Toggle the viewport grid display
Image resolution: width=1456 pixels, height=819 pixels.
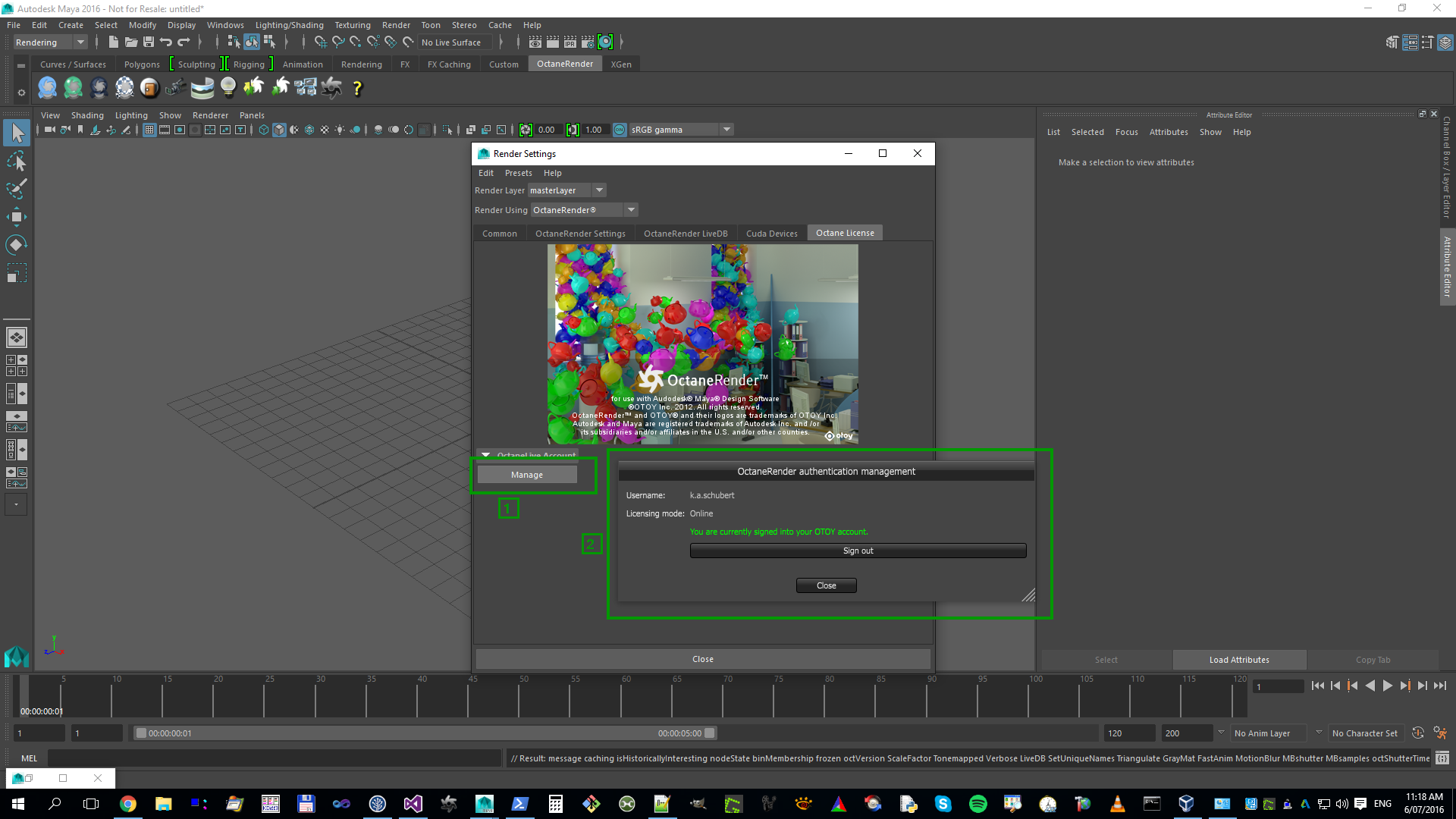tap(149, 130)
